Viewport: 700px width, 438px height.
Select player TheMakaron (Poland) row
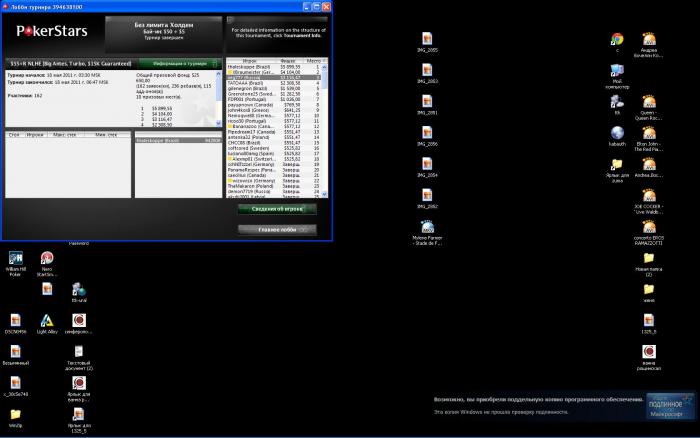(x=274, y=186)
